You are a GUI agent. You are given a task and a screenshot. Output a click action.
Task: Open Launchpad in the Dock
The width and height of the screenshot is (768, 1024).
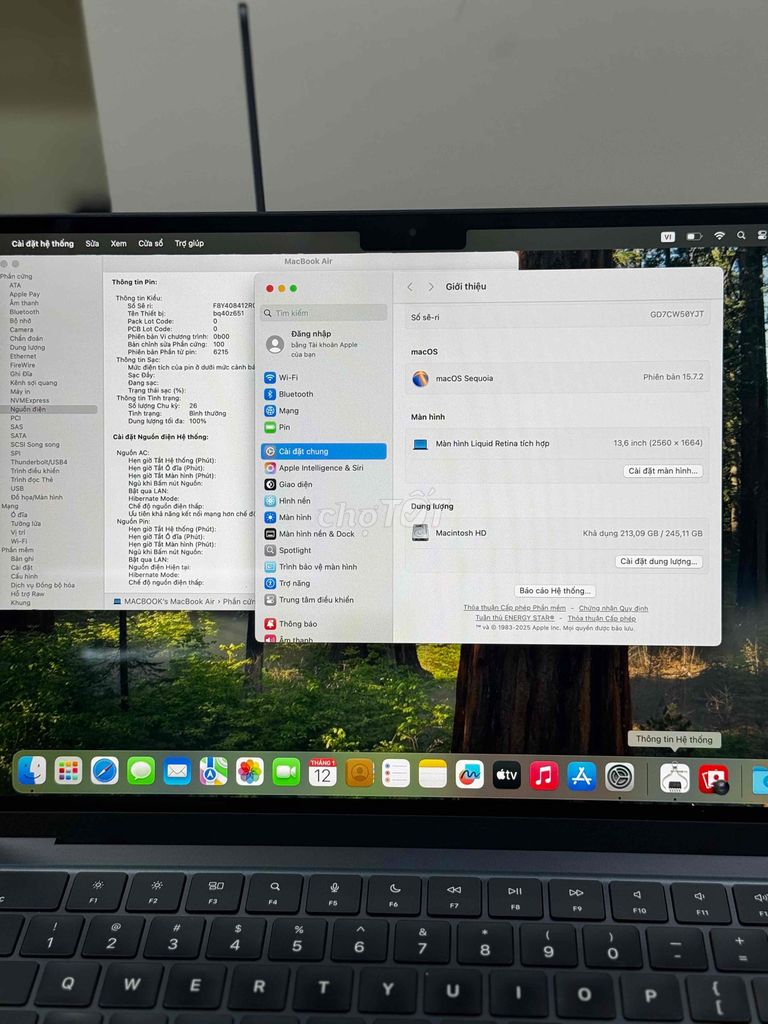click(68, 771)
